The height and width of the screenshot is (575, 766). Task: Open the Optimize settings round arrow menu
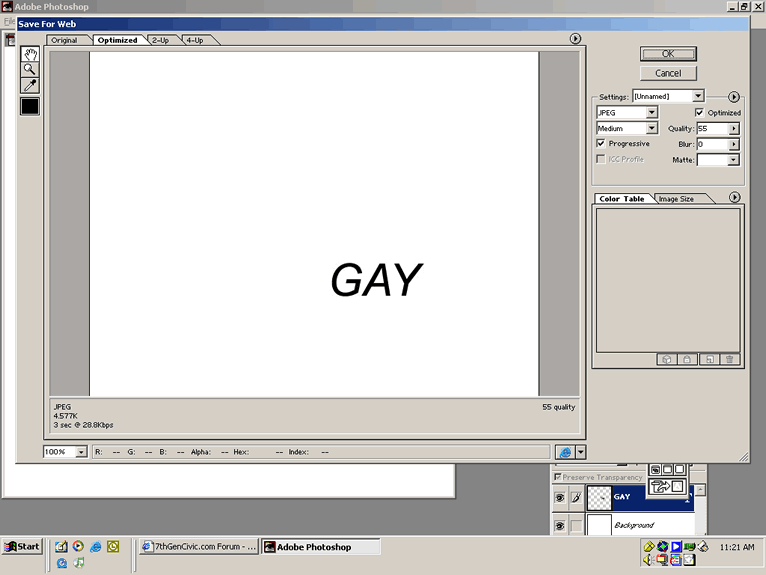(x=733, y=97)
